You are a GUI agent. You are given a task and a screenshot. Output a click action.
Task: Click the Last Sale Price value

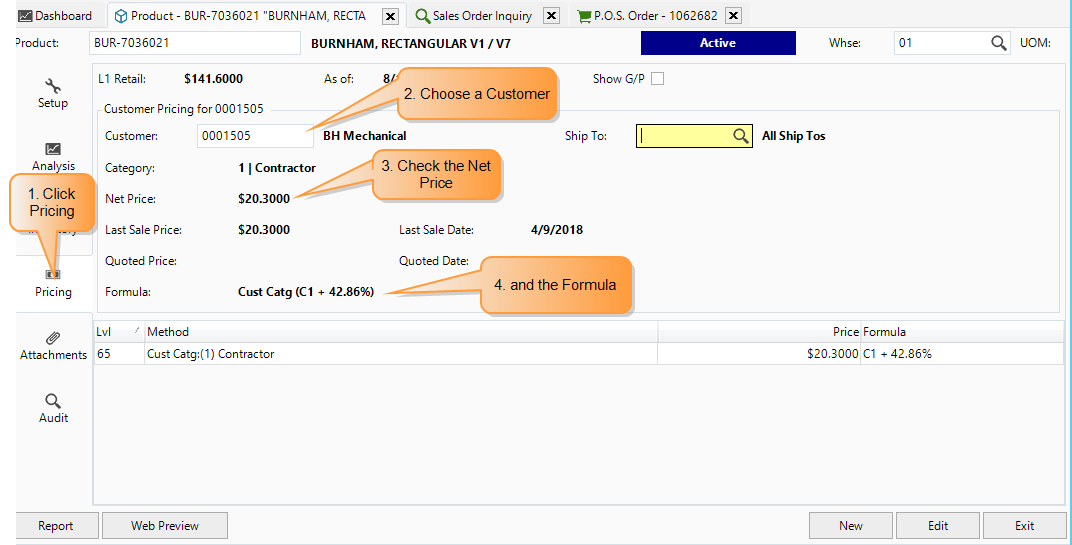point(264,230)
